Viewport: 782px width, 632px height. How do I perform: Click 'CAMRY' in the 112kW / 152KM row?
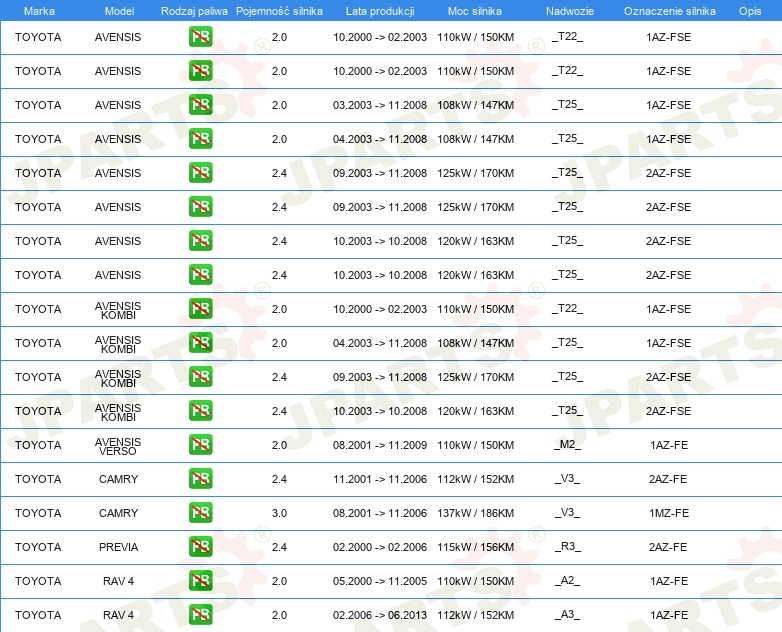[x=118, y=479]
